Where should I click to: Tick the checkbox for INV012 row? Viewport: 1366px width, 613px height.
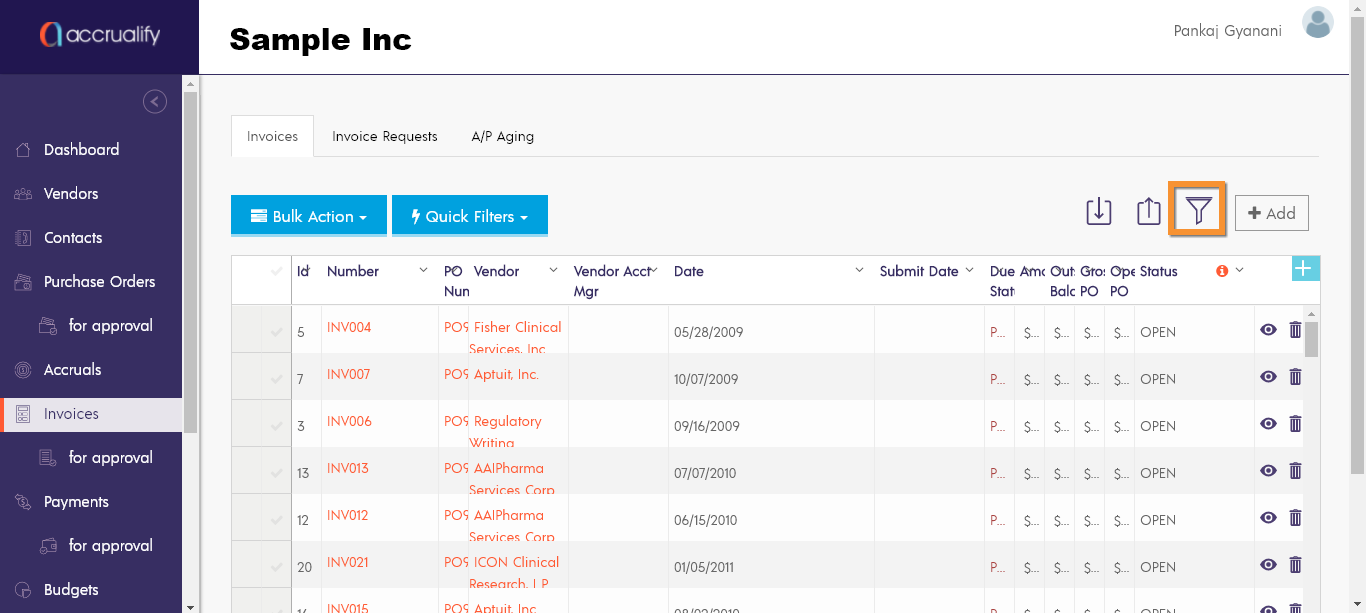click(275, 520)
